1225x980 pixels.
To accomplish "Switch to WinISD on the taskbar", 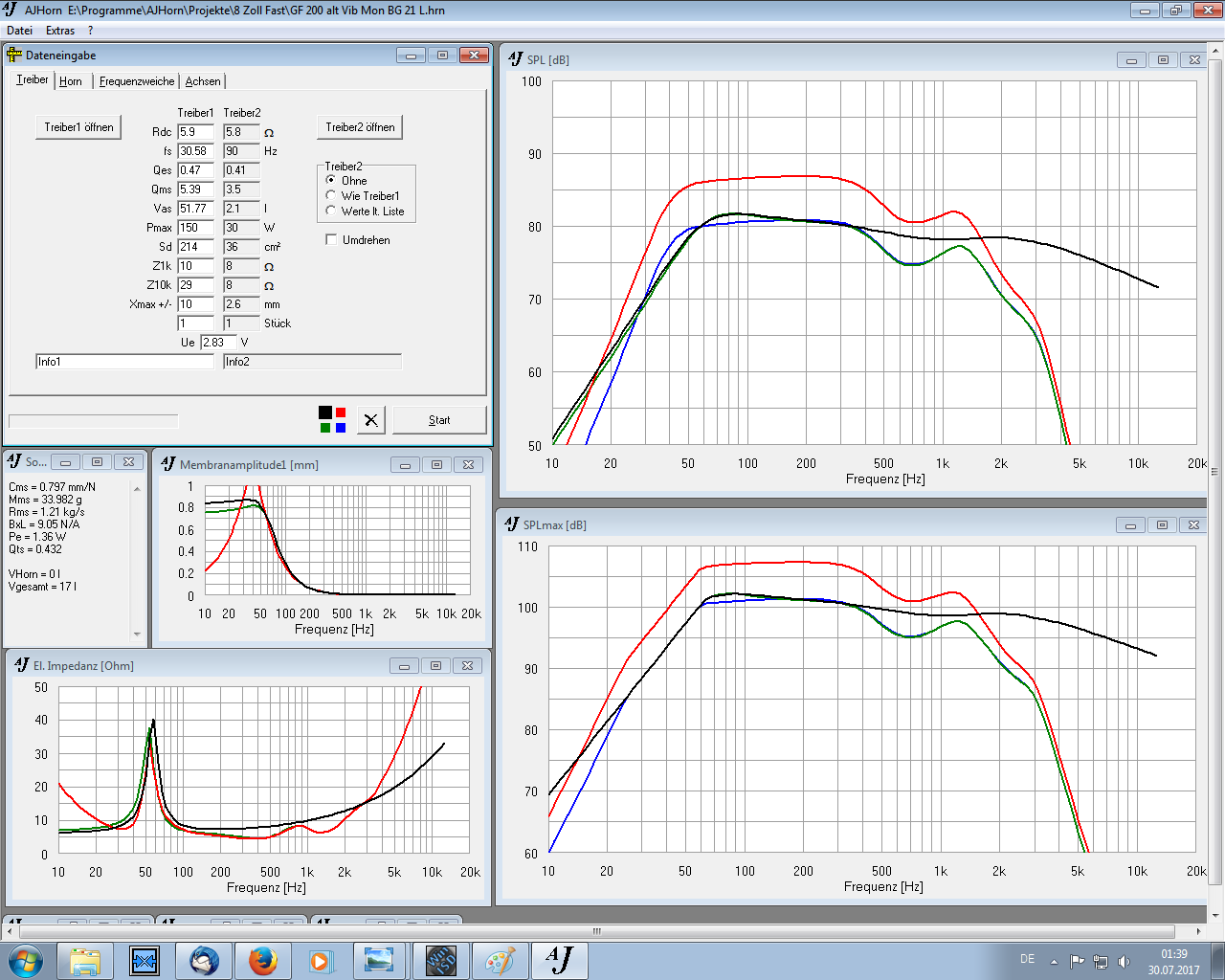I will tap(439, 961).
